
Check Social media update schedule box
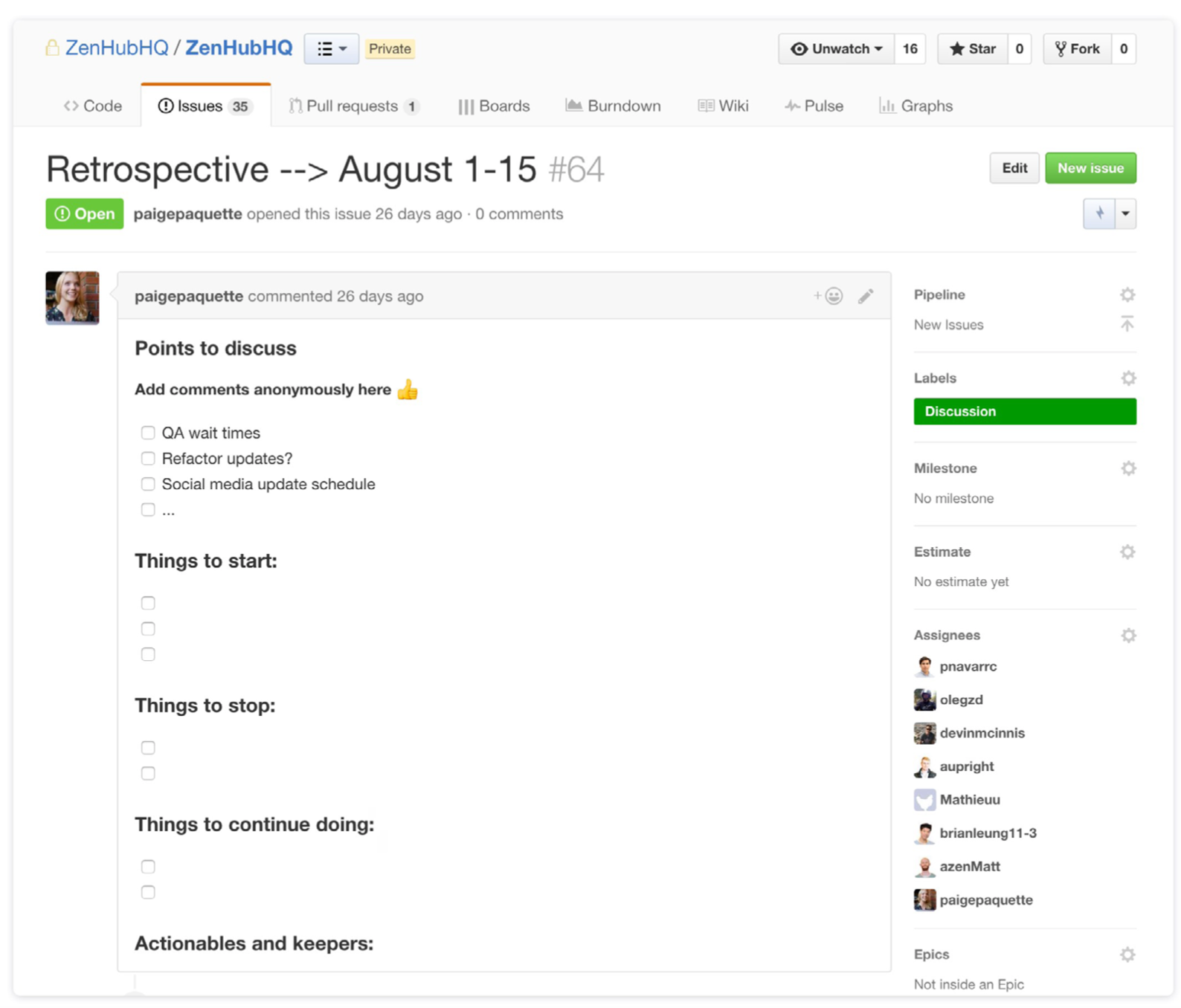148,484
